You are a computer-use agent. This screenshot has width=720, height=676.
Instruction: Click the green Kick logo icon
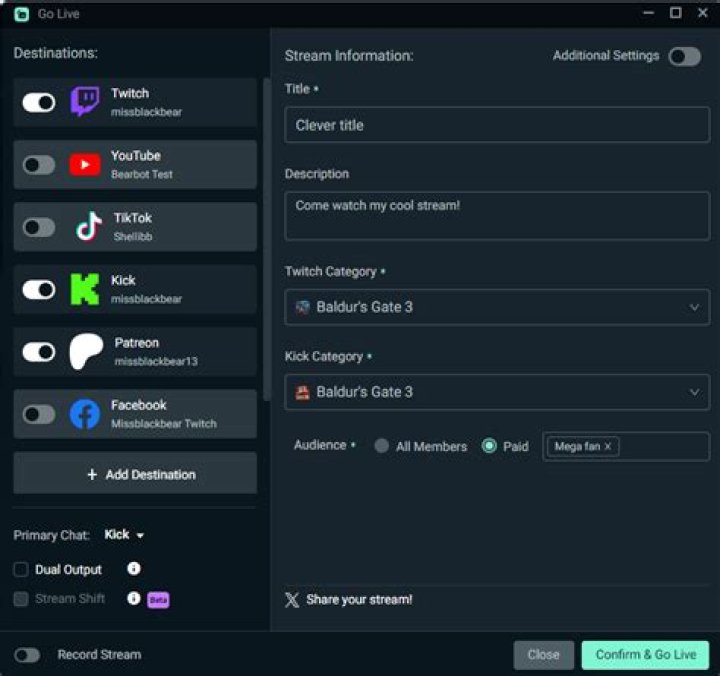pyautogui.click(x=84, y=289)
